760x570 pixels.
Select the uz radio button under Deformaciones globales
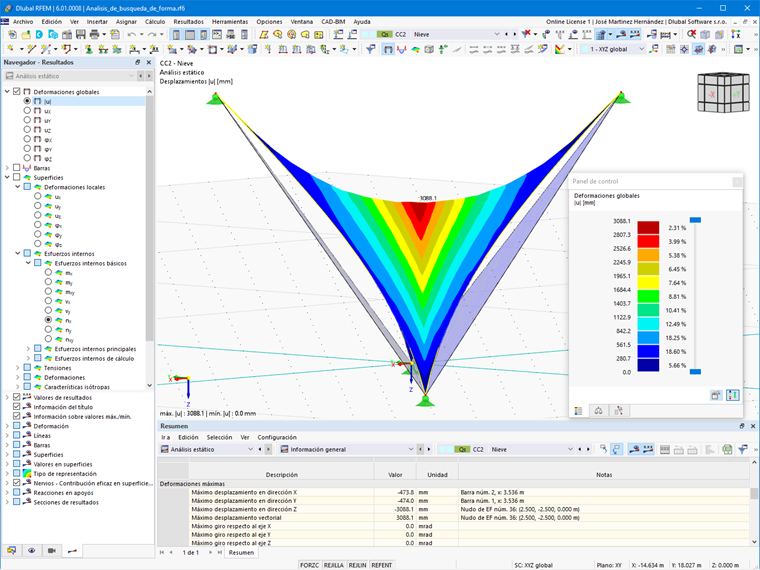click(27, 129)
